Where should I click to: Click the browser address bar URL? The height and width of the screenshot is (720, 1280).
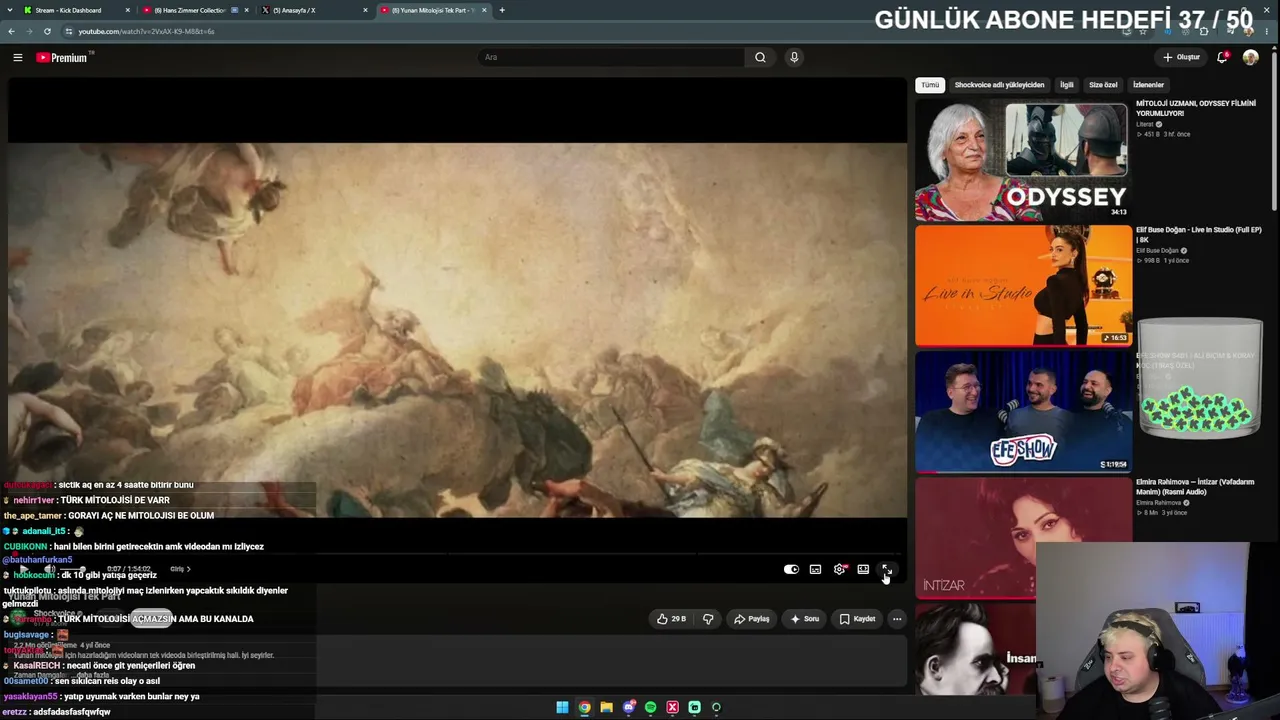(146, 31)
